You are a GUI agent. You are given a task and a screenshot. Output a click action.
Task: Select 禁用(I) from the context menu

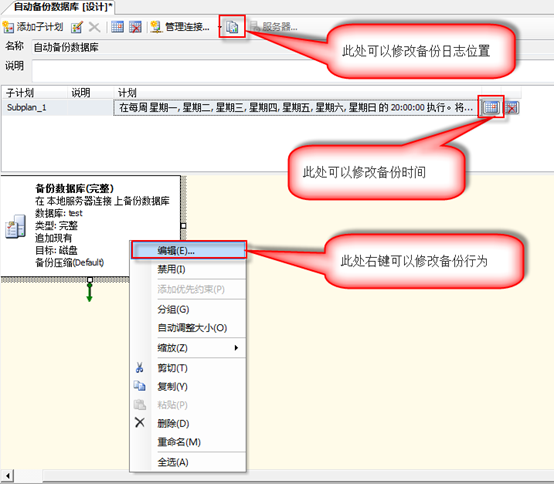(189, 270)
